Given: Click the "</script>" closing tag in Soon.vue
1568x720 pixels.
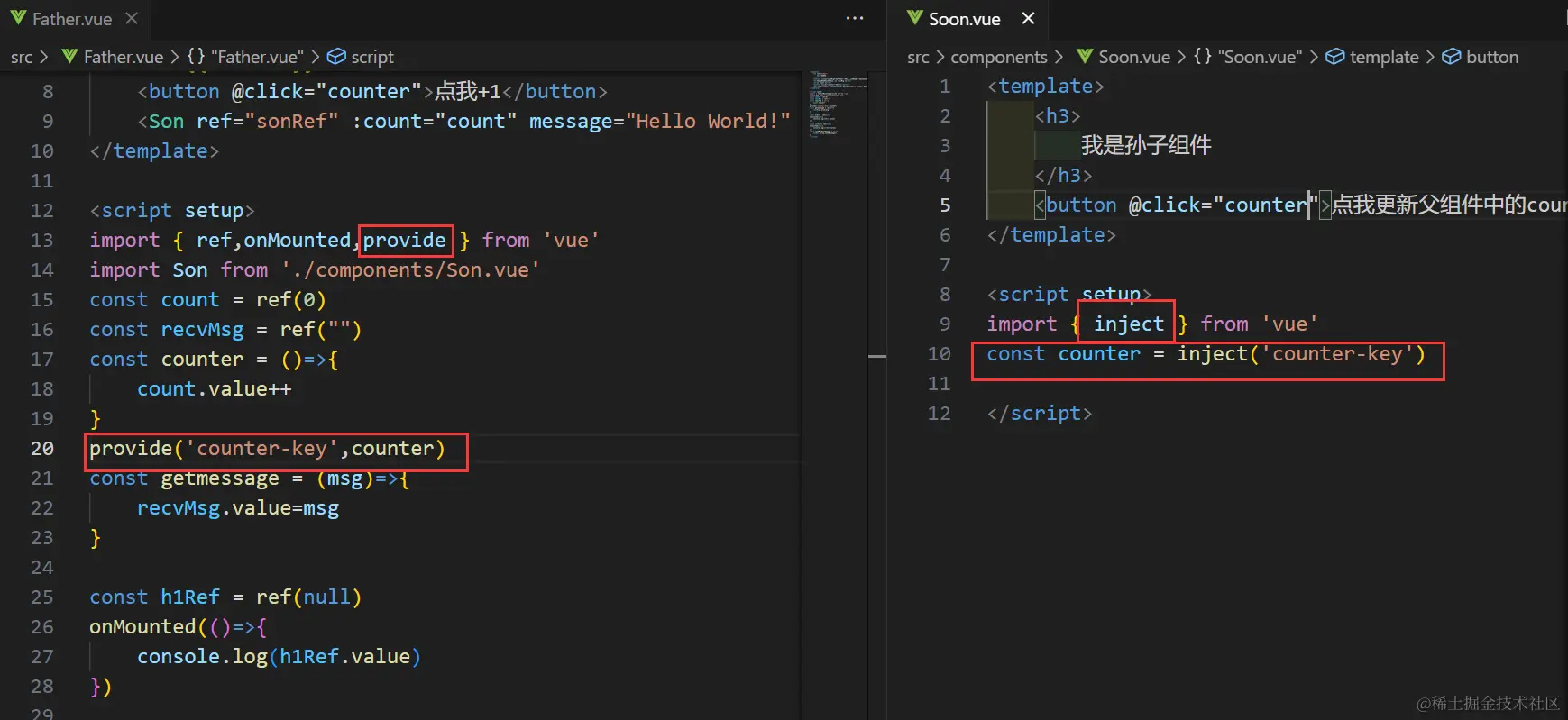Looking at the screenshot, I should tap(1040, 414).
